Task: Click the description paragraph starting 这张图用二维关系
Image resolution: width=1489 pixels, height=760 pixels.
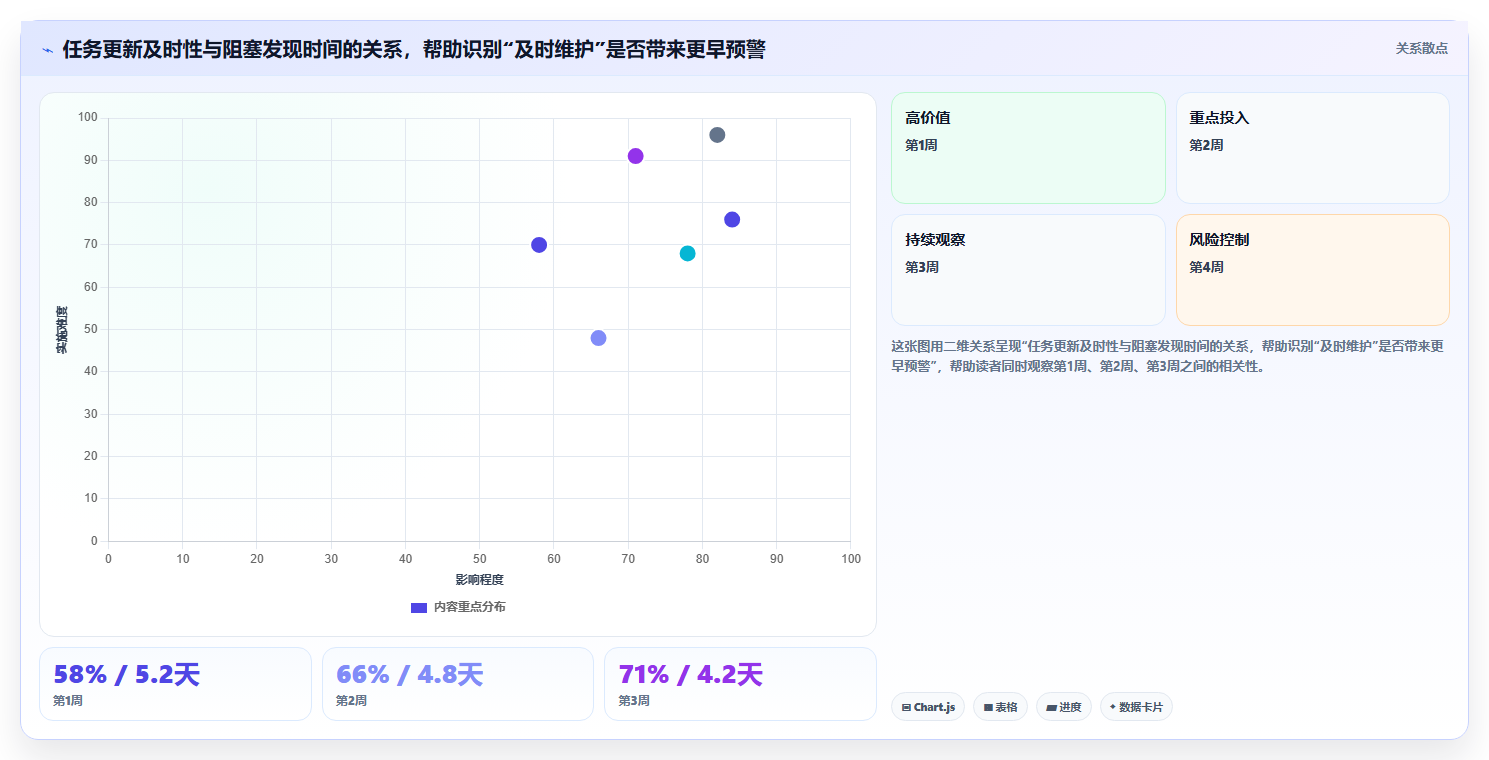Action: click(x=1167, y=356)
